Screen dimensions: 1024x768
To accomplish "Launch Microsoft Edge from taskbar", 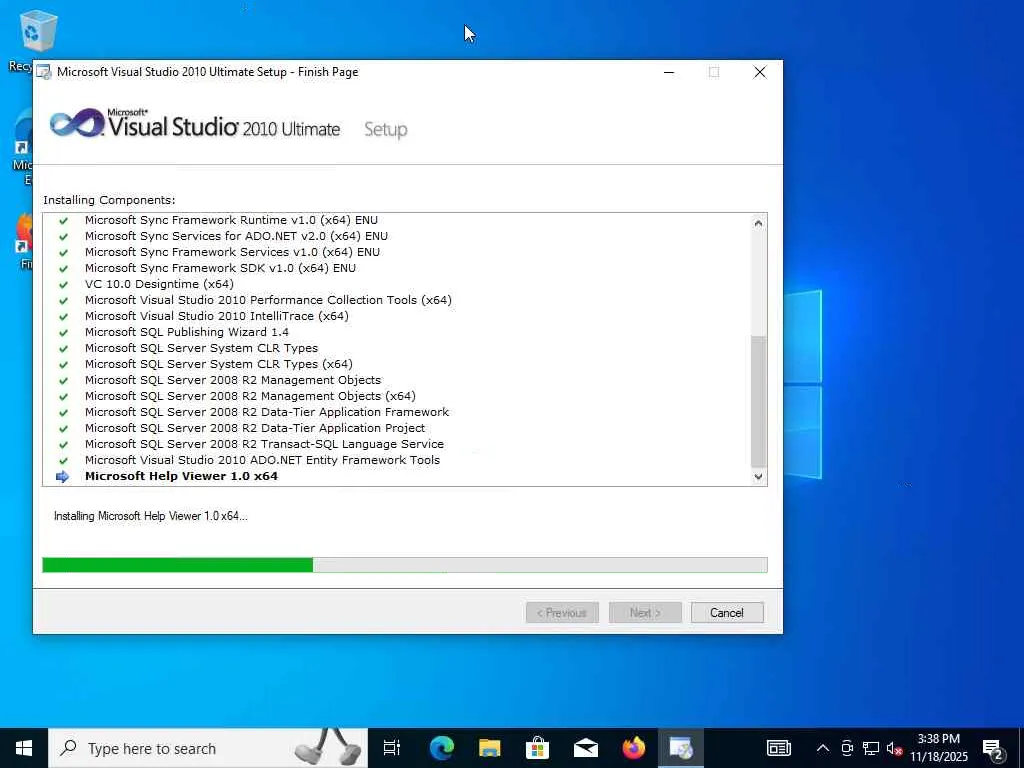I will [x=441, y=748].
